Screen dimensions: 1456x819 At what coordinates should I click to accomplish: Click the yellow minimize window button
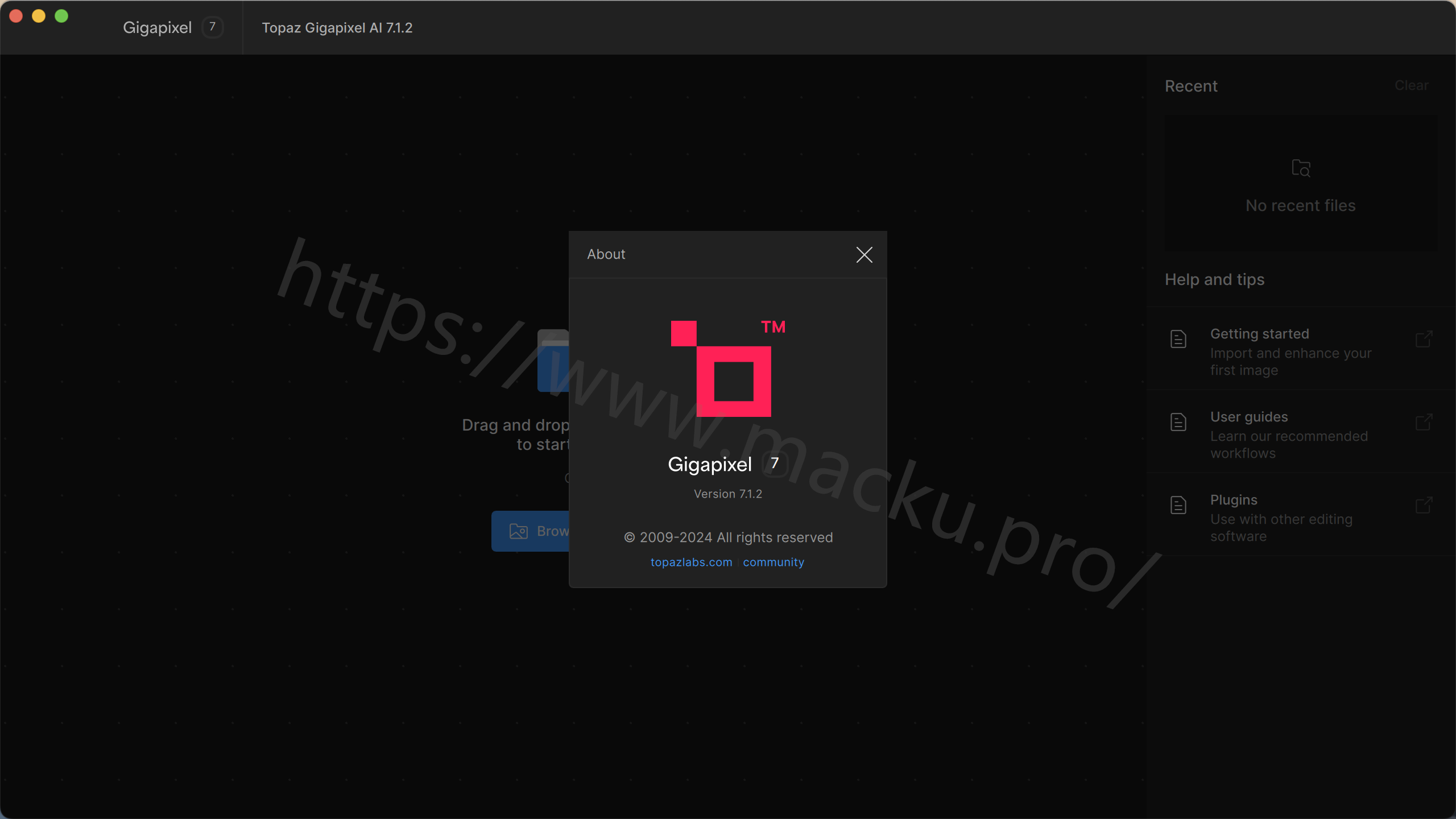click(x=39, y=16)
